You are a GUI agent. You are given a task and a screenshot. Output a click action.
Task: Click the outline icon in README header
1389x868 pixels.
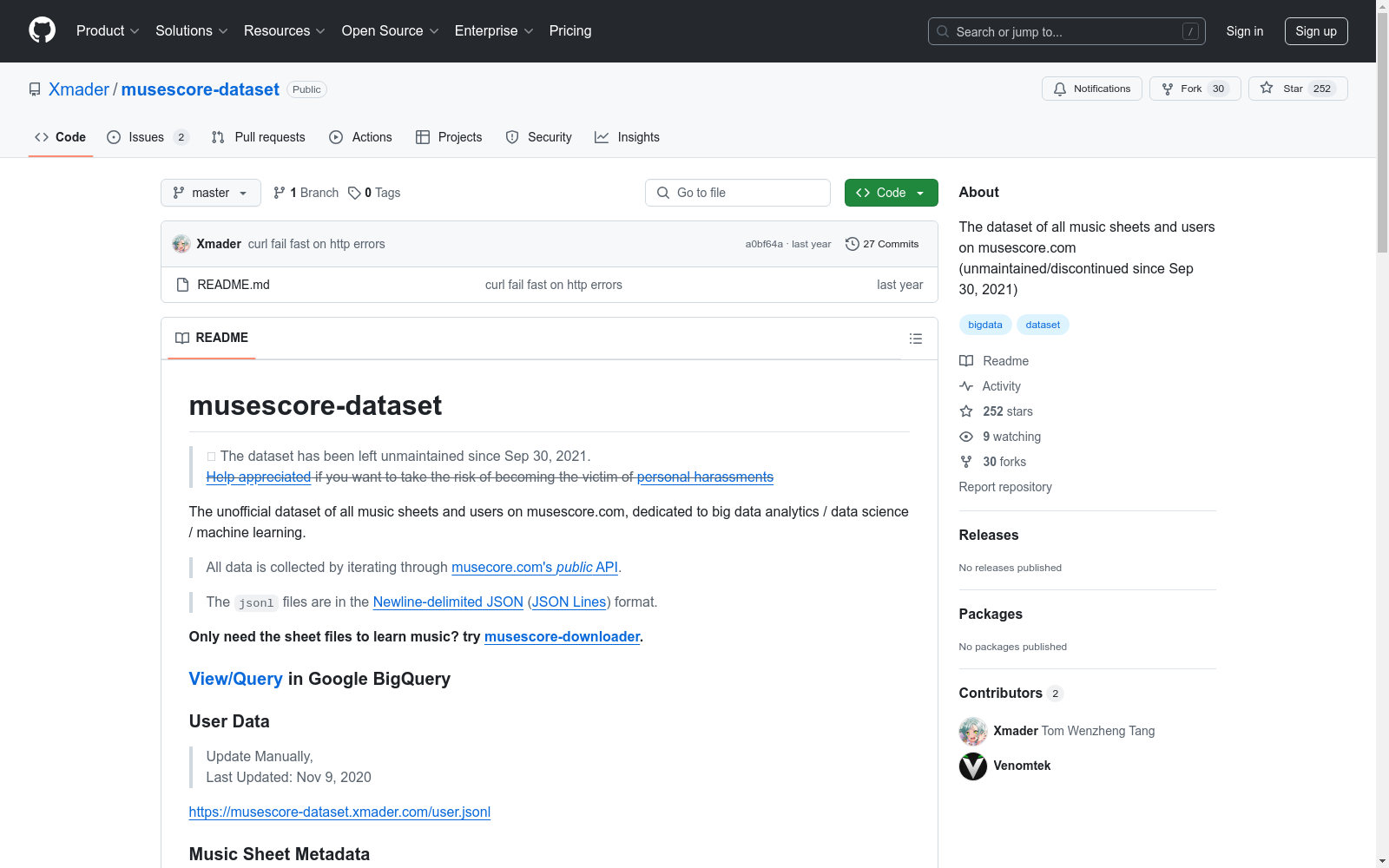pyautogui.click(x=915, y=339)
